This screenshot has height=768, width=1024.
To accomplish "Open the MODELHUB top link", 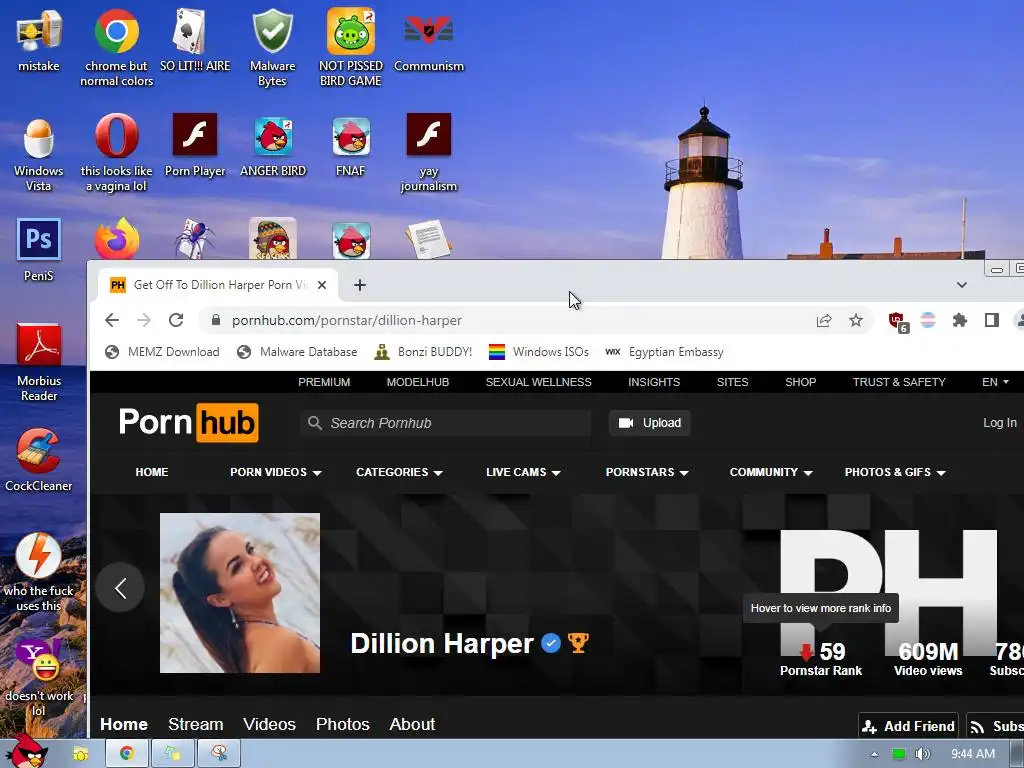I will click(x=418, y=382).
